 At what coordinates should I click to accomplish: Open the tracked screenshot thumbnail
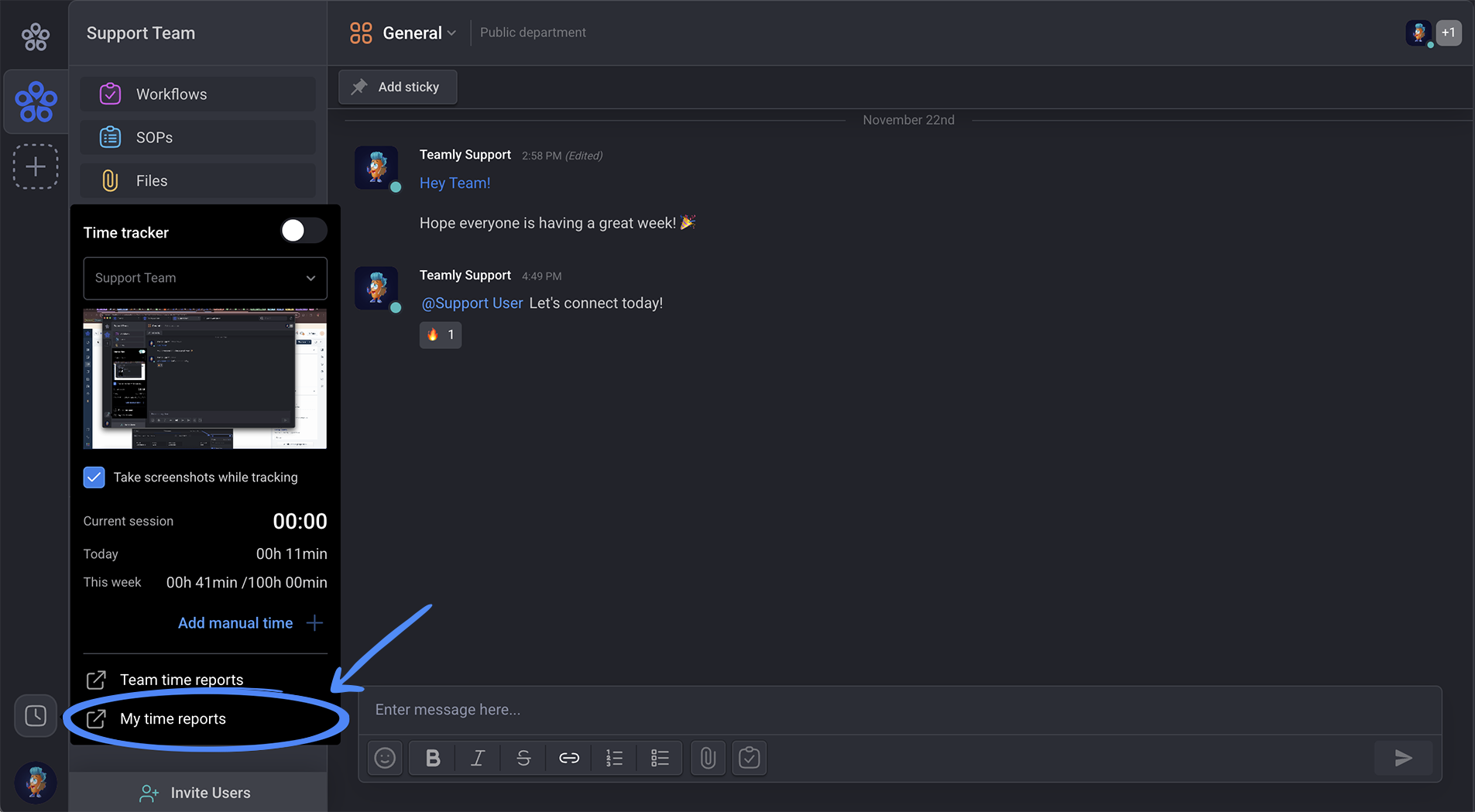(x=205, y=379)
